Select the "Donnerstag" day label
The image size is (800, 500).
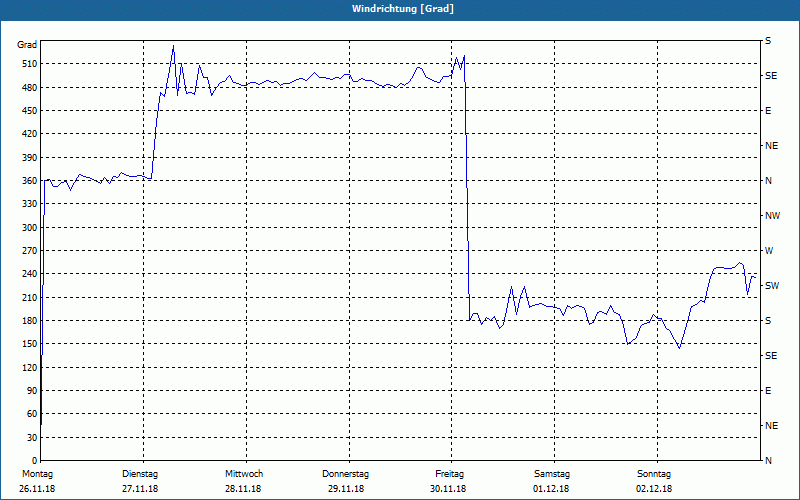click(345, 474)
